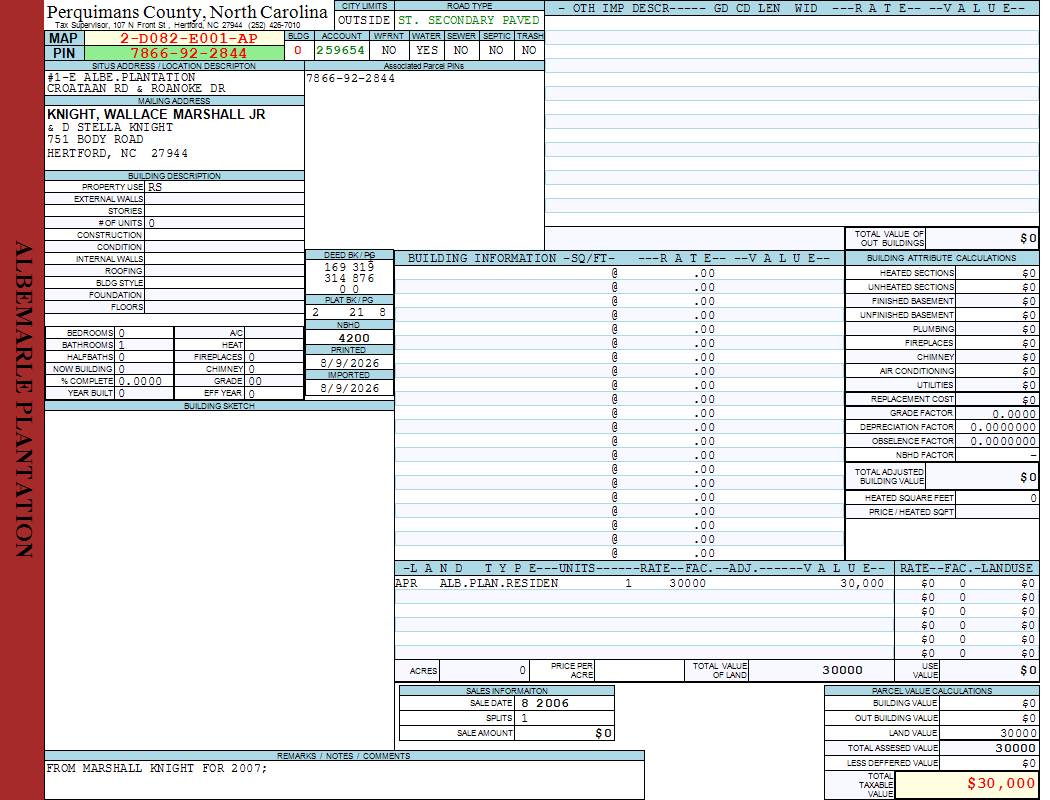This screenshot has height=800, width=1050.
Task: Click the HEATED SQUARE FEET value 0
Action: click(1033, 498)
